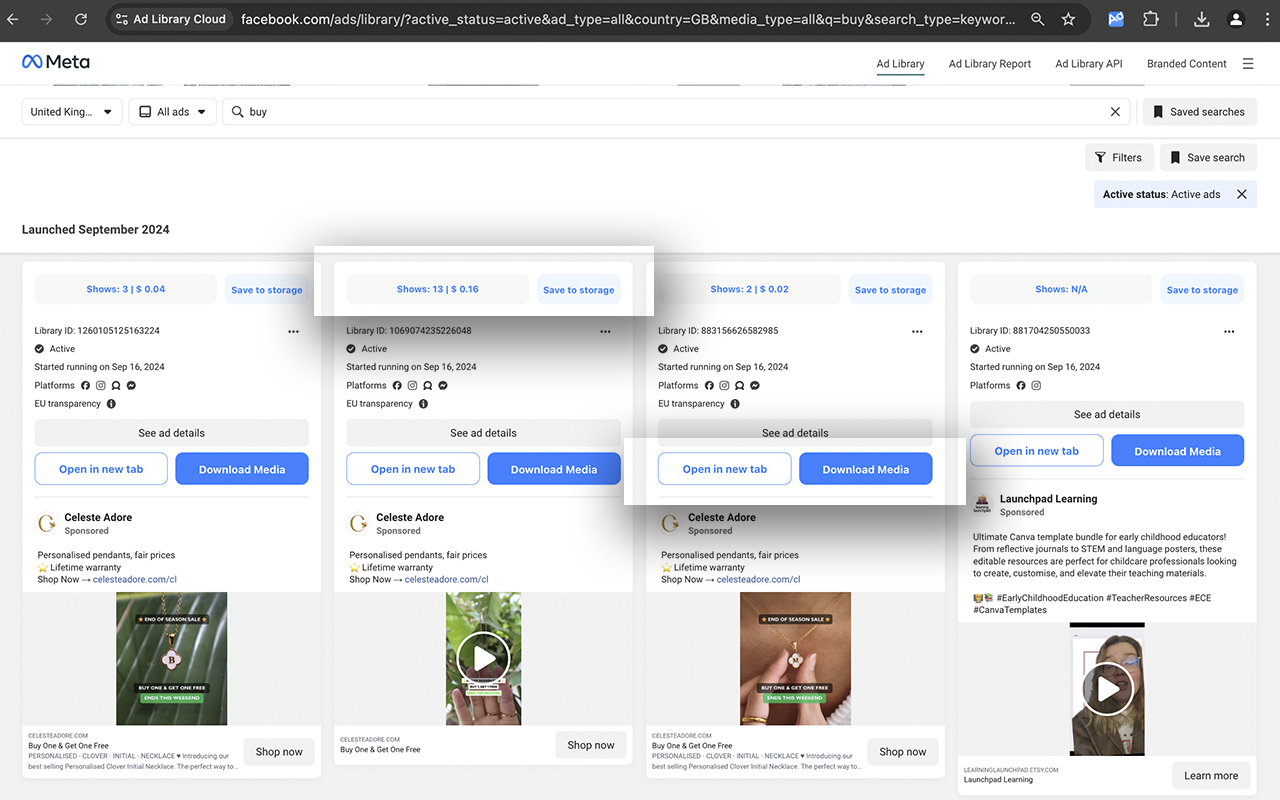This screenshot has height=800, width=1280.
Task: Click the Instagram platform icon on ad 881704250550033
Action: (1037, 385)
